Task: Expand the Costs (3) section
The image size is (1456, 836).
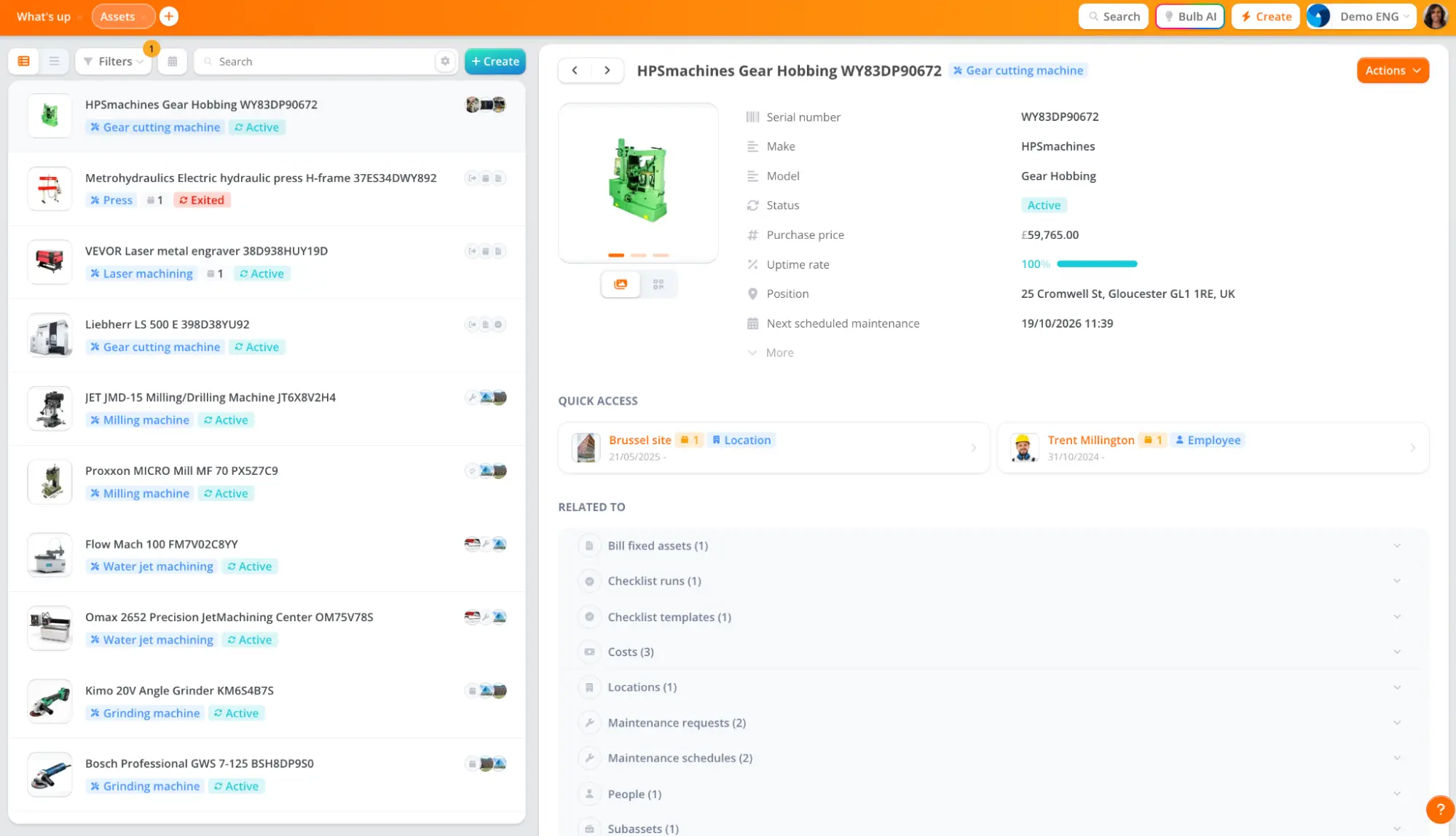Action: (x=631, y=652)
